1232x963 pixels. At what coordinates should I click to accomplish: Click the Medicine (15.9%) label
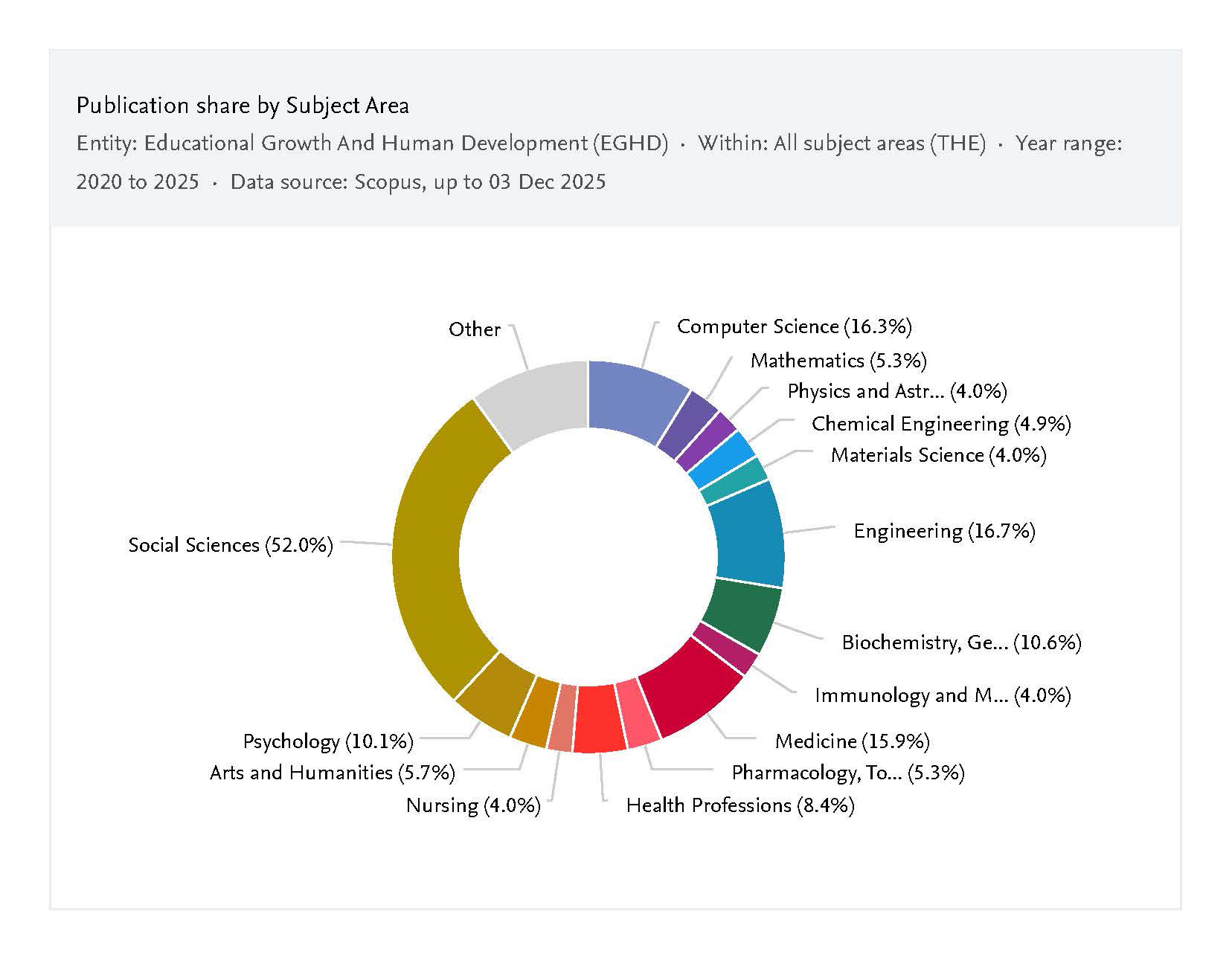click(x=852, y=741)
